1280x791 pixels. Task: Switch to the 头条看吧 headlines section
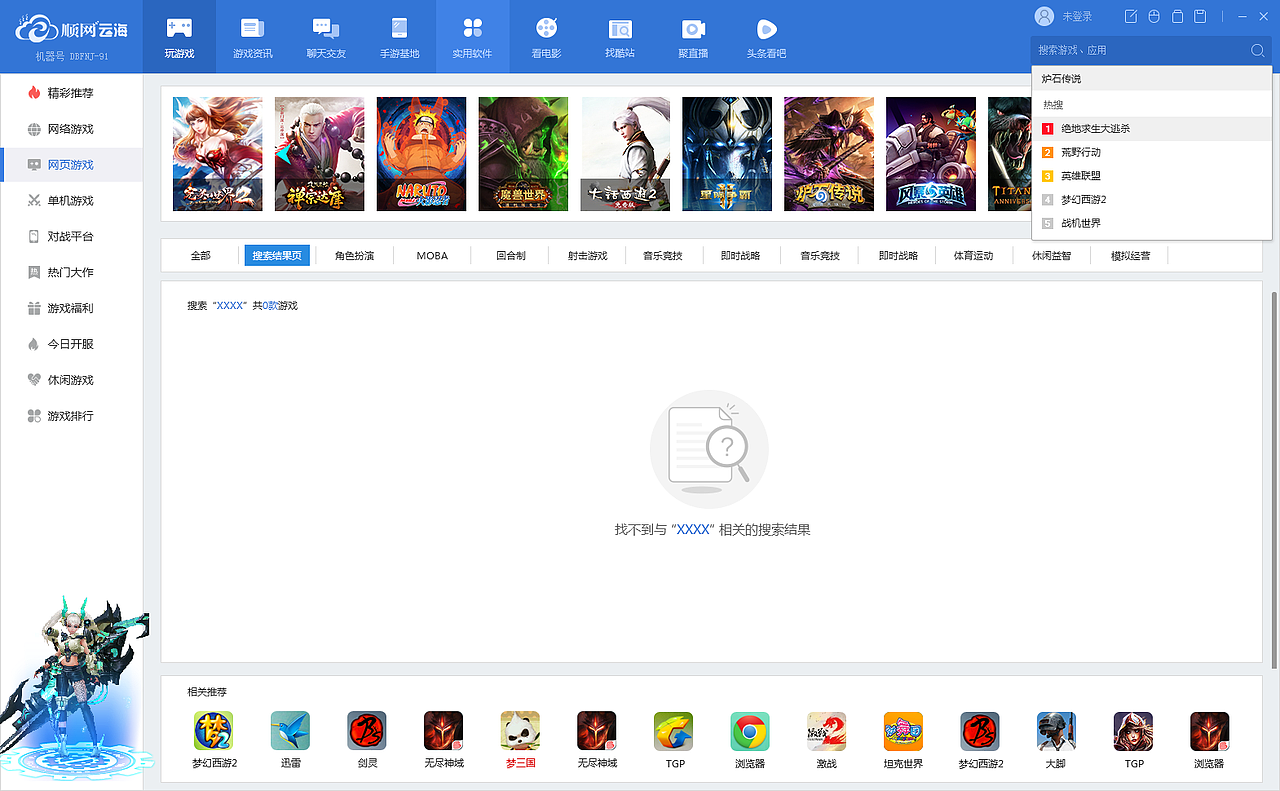tap(767, 37)
